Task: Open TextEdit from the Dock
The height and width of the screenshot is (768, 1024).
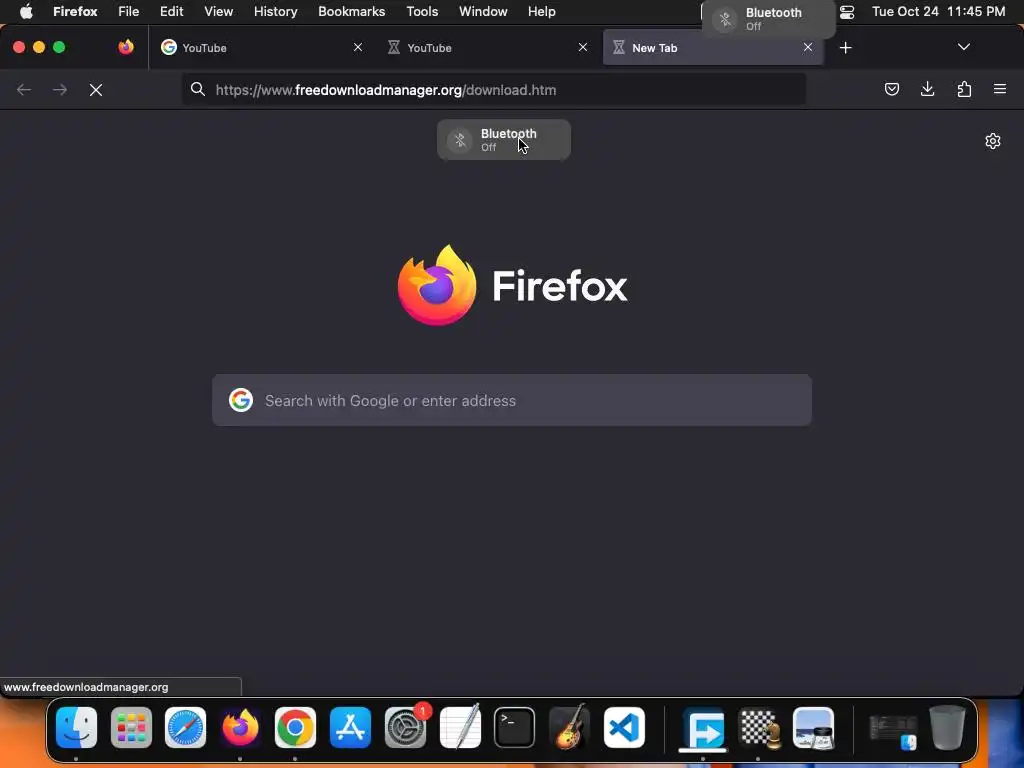Action: tap(460, 727)
